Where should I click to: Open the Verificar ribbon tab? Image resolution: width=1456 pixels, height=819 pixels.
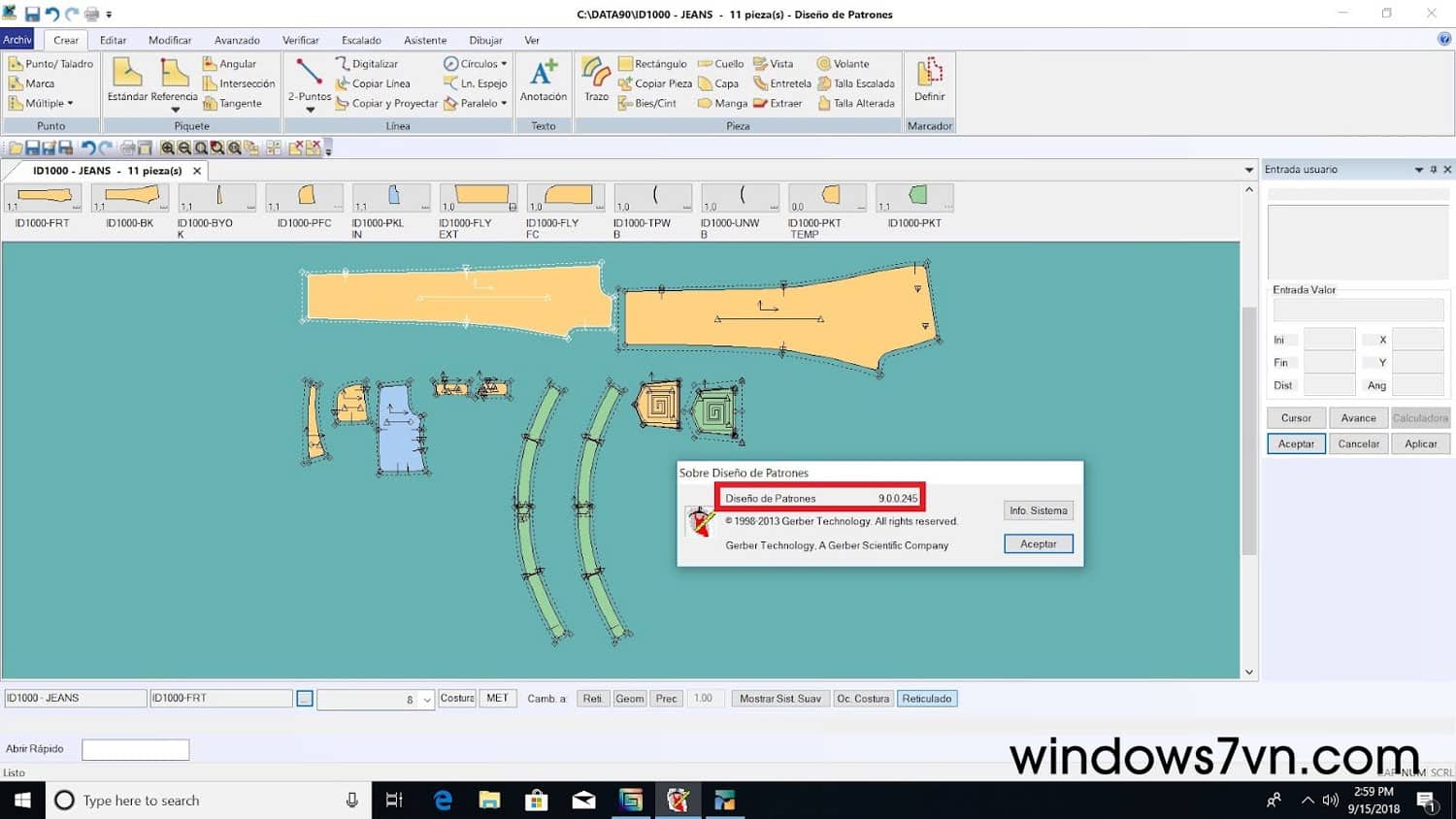click(x=301, y=40)
